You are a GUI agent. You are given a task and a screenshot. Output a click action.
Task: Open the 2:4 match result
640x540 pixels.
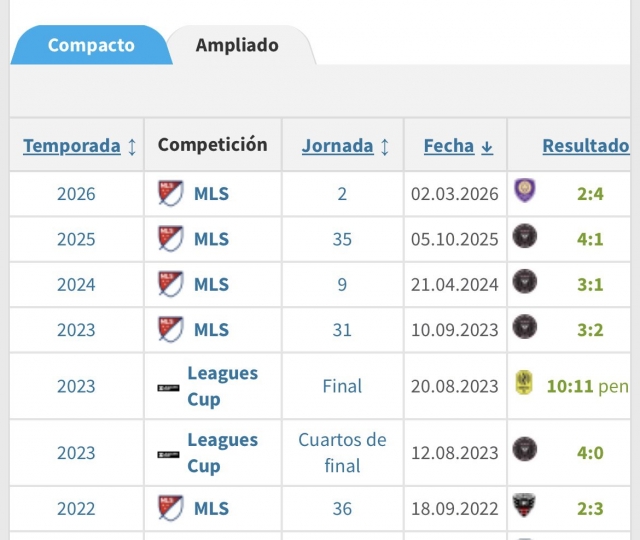(590, 194)
